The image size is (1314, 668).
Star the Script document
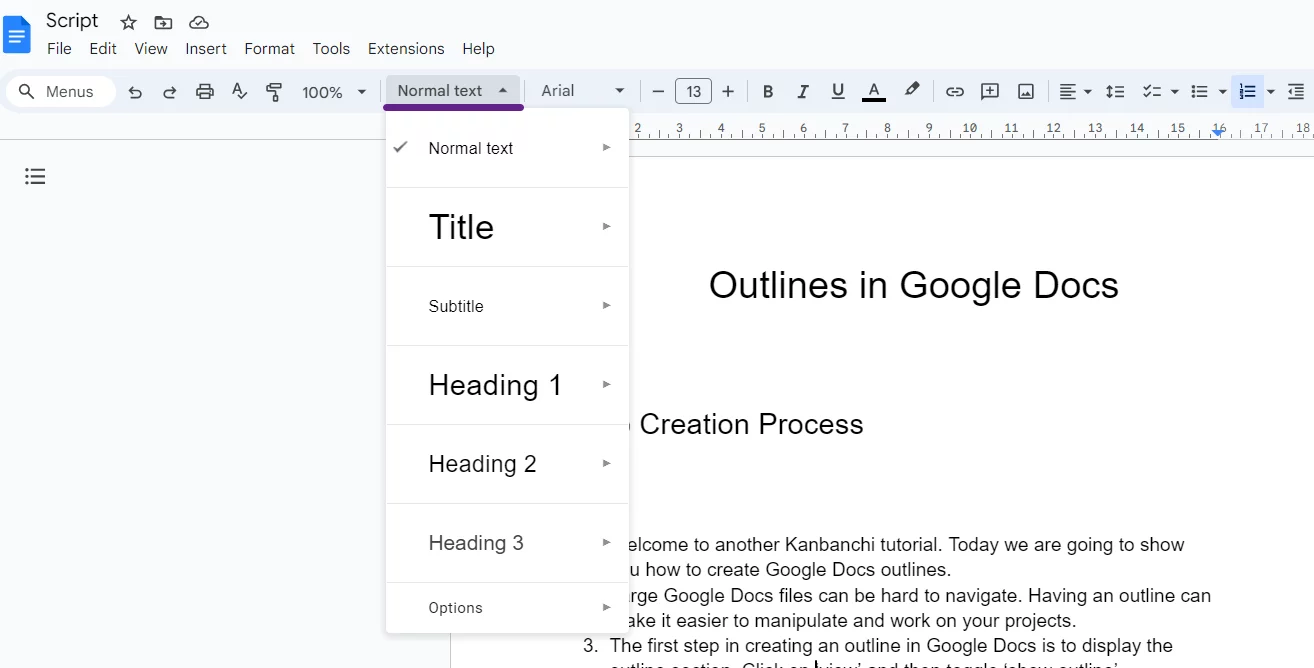click(128, 22)
